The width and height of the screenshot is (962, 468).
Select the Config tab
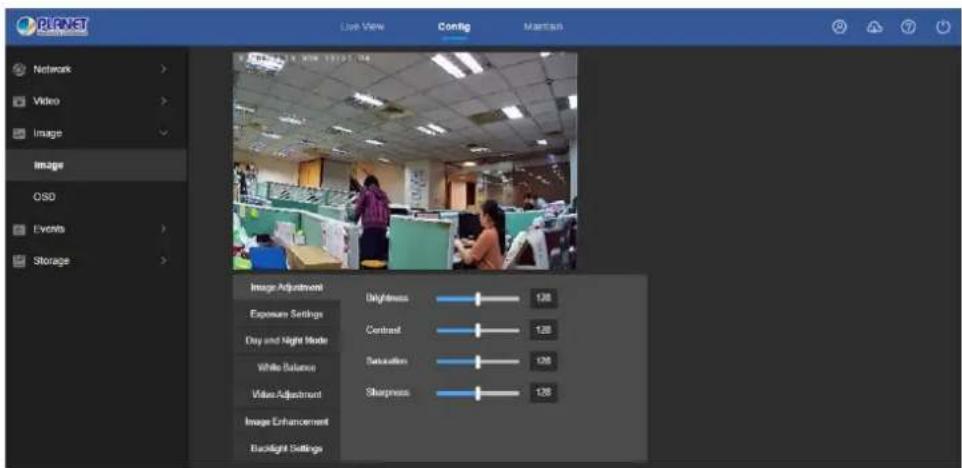[454, 26]
